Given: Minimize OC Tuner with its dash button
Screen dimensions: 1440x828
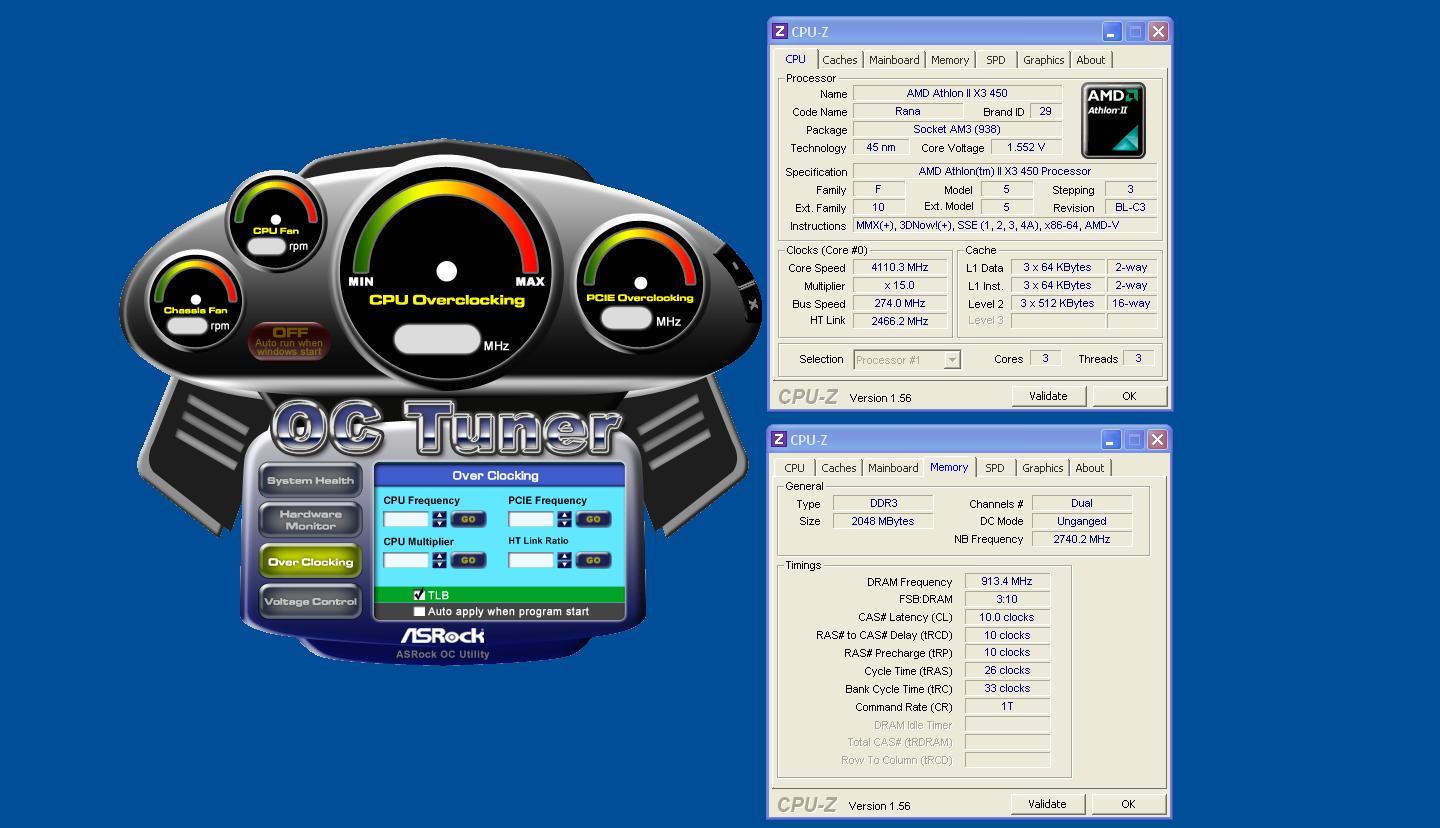Looking at the screenshot, I should click(735, 266).
